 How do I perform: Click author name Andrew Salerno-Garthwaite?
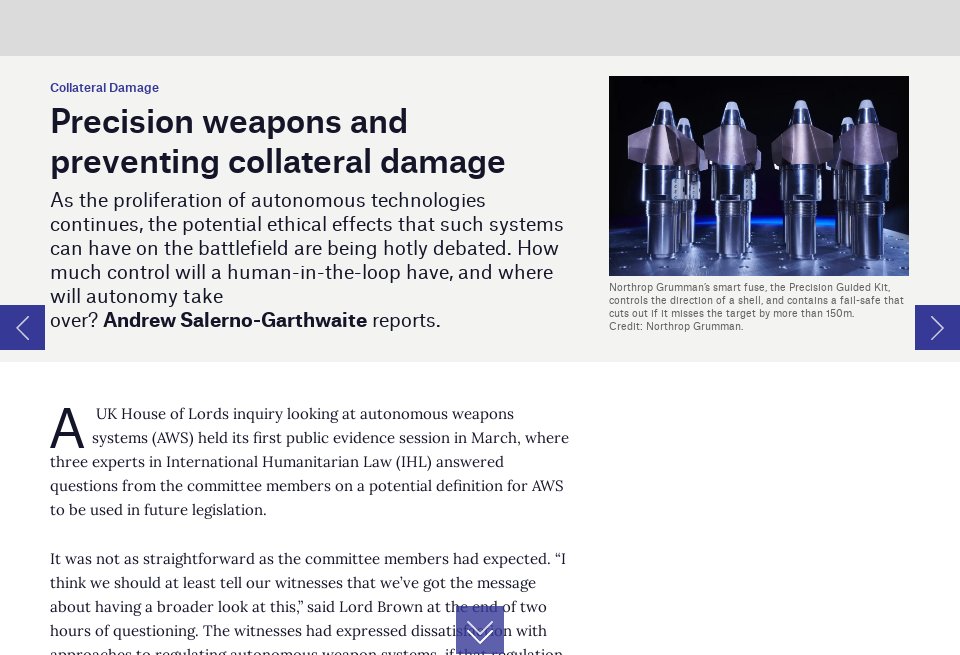click(235, 320)
